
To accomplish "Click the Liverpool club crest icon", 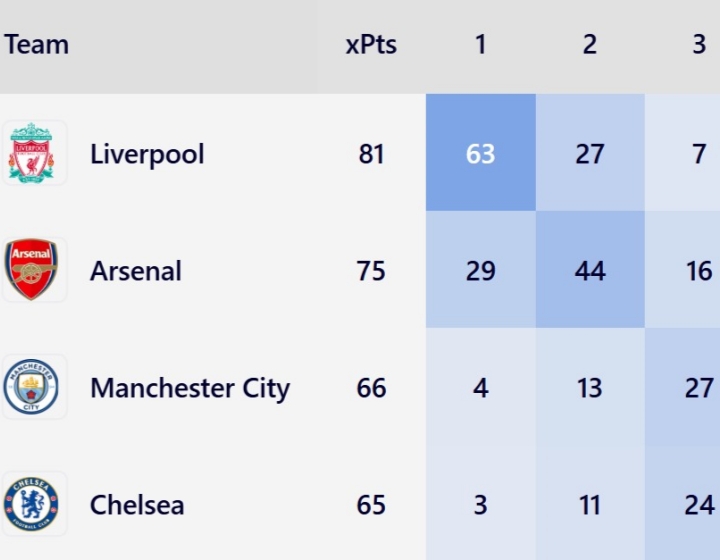I will pyautogui.click(x=33, y=153).
